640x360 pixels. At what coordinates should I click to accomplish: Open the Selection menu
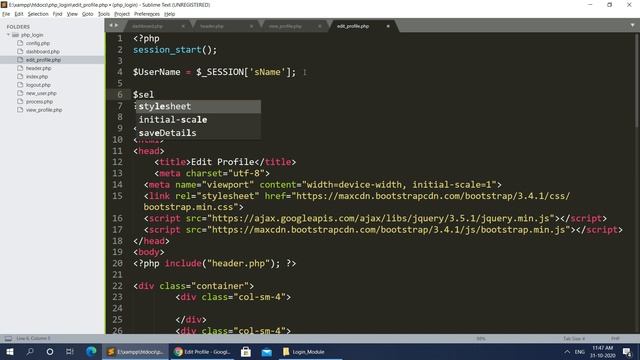click(38, 14)
